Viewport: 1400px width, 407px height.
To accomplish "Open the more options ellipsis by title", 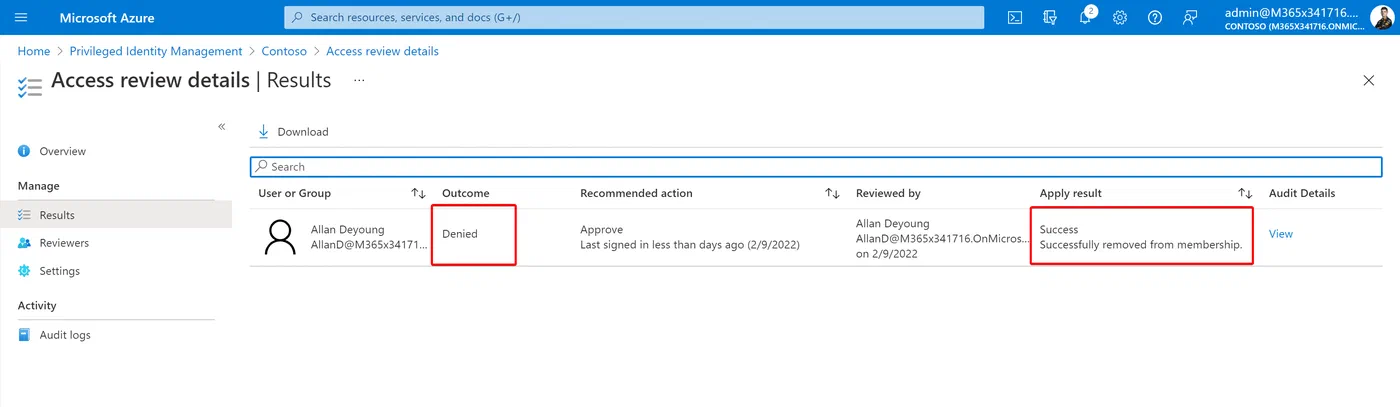I will click(x=359, y=79).
